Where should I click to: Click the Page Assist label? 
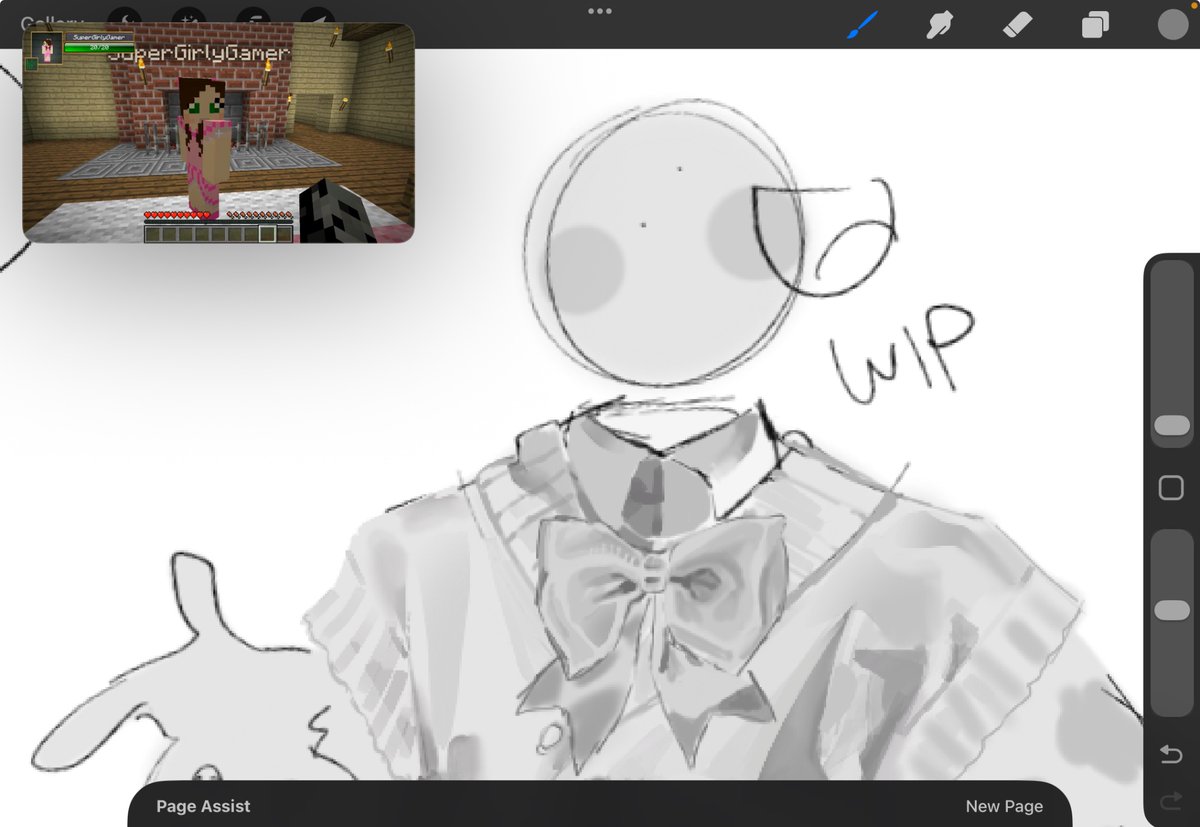203,806
